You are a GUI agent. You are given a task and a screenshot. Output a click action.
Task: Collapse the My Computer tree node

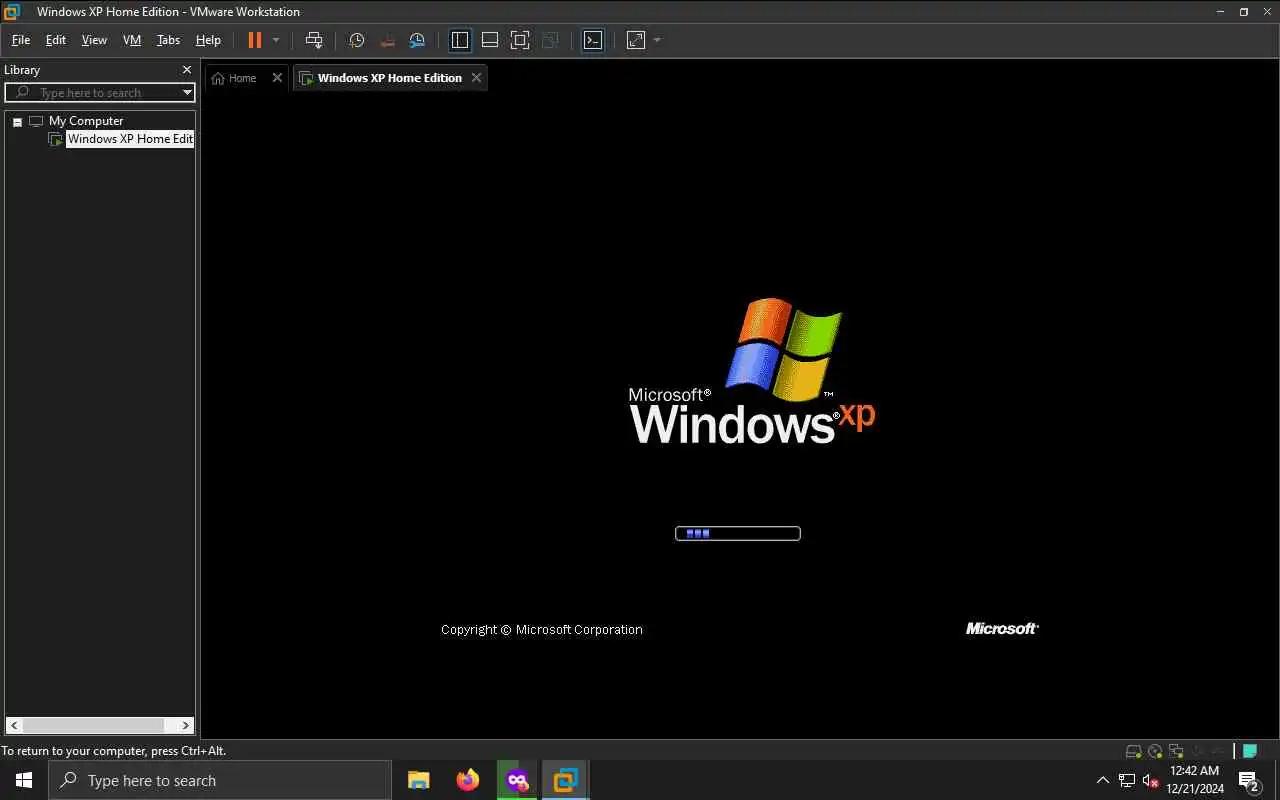click(17, 121)
